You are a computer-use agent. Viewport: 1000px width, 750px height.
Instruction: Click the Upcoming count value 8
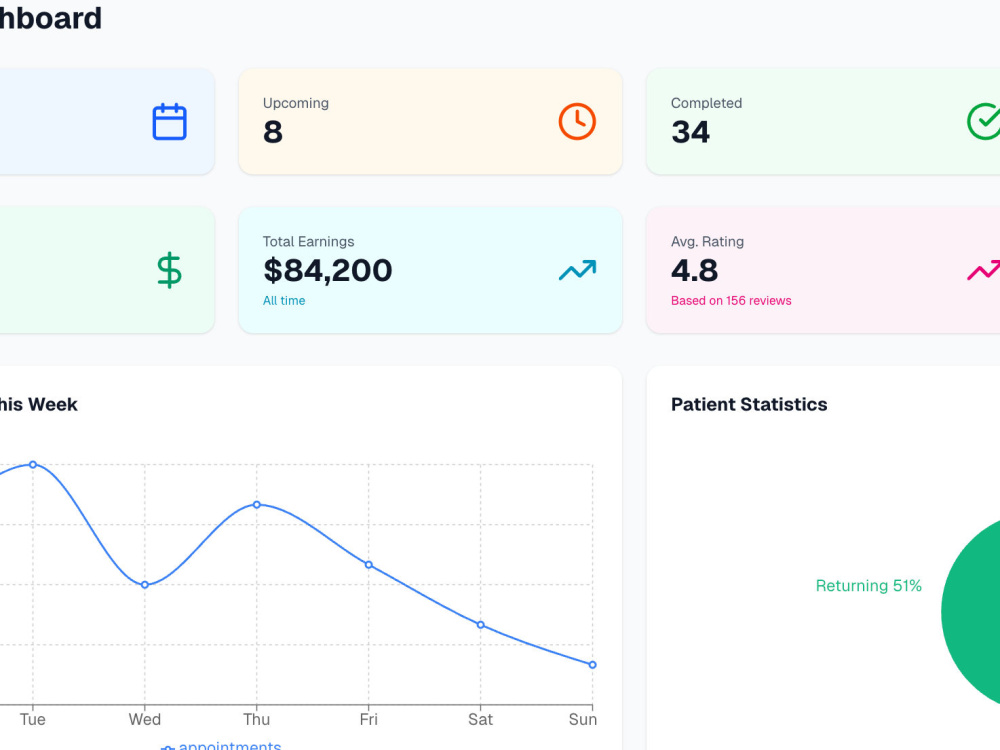[273, 132]
